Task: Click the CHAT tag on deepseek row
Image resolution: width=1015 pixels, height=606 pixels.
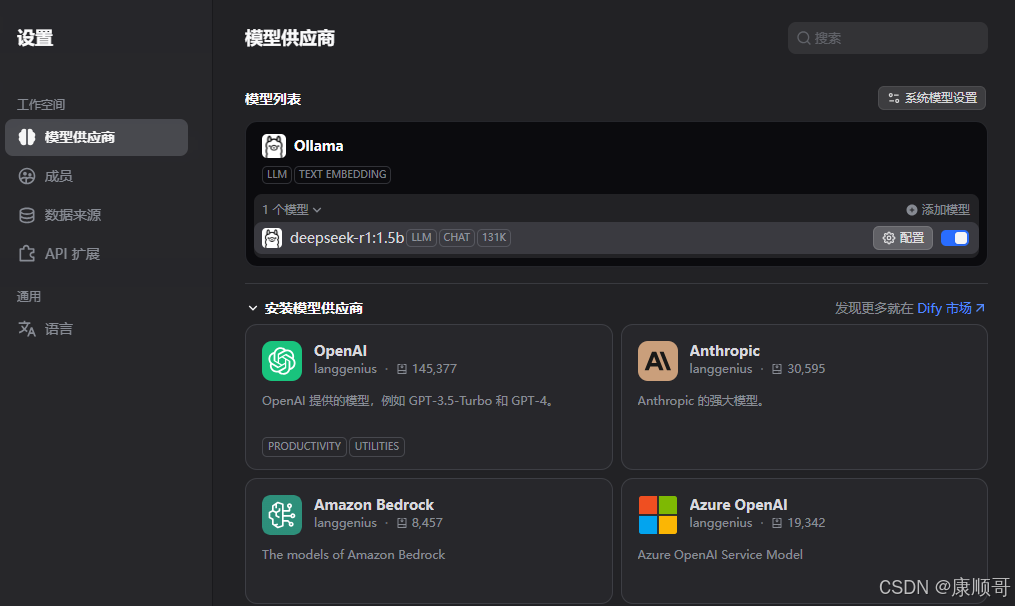Action: coord(456,238)
